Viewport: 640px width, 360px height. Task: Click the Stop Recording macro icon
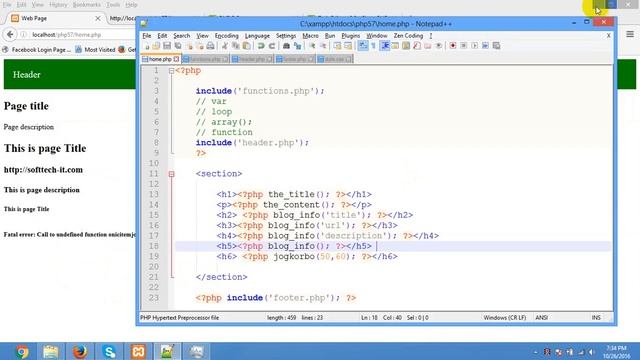(x=464, y=46)
